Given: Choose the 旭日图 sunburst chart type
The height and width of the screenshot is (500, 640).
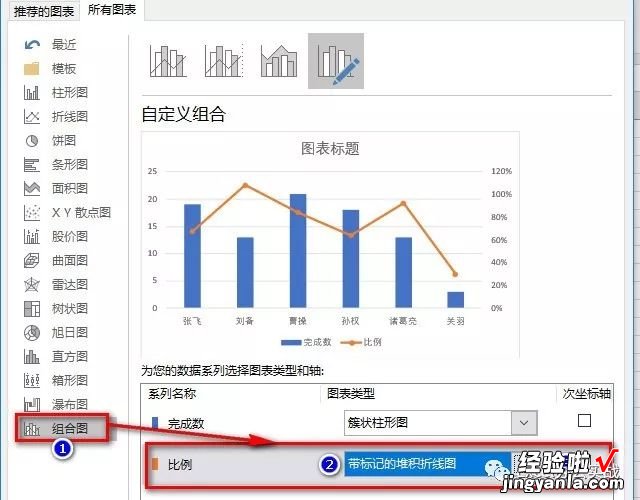Looking at the screenshot, I should [x=56, y=333].
